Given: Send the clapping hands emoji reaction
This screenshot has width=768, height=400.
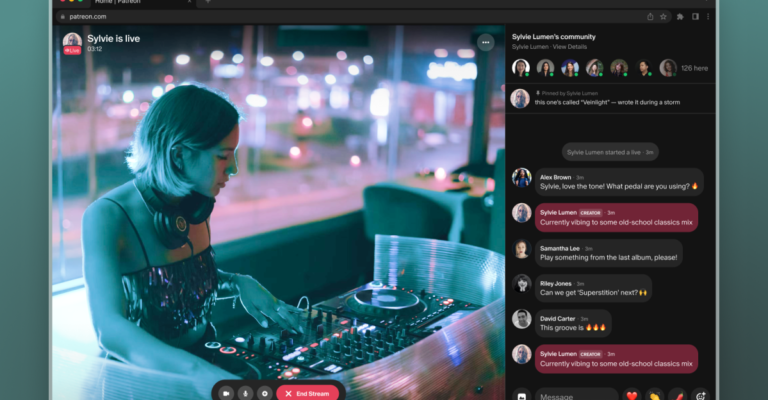Looking at the screenshot, I should (654, 395).
